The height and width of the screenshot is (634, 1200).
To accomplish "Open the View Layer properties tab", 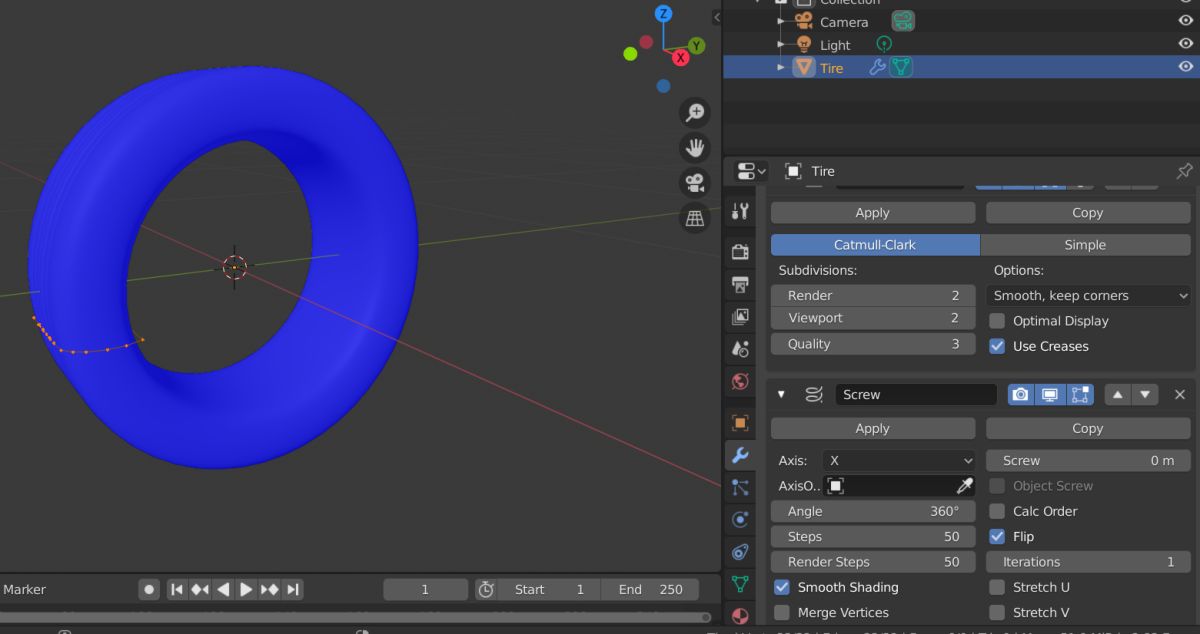I will pyautogui.click(x=740, y=317).
